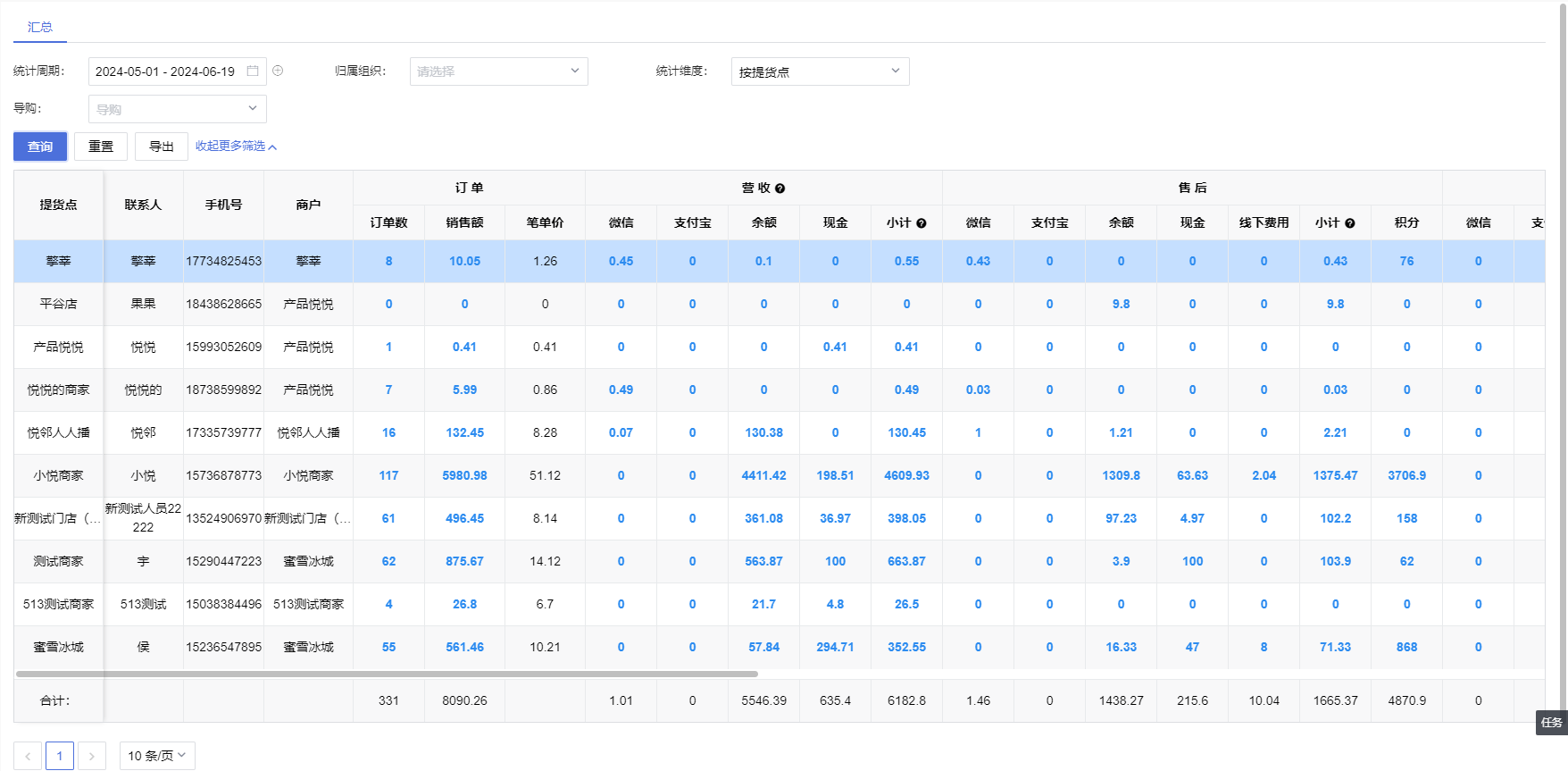Screen dimensions: 1568x771
Task: Click 4609.93 revenue subtotal value
Action: pyautogui.click(x=906, y=475)
